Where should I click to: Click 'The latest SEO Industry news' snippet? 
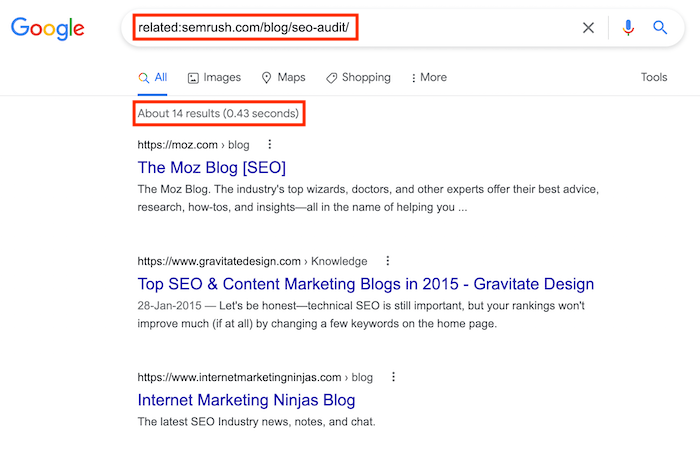(x=256, y=422)
